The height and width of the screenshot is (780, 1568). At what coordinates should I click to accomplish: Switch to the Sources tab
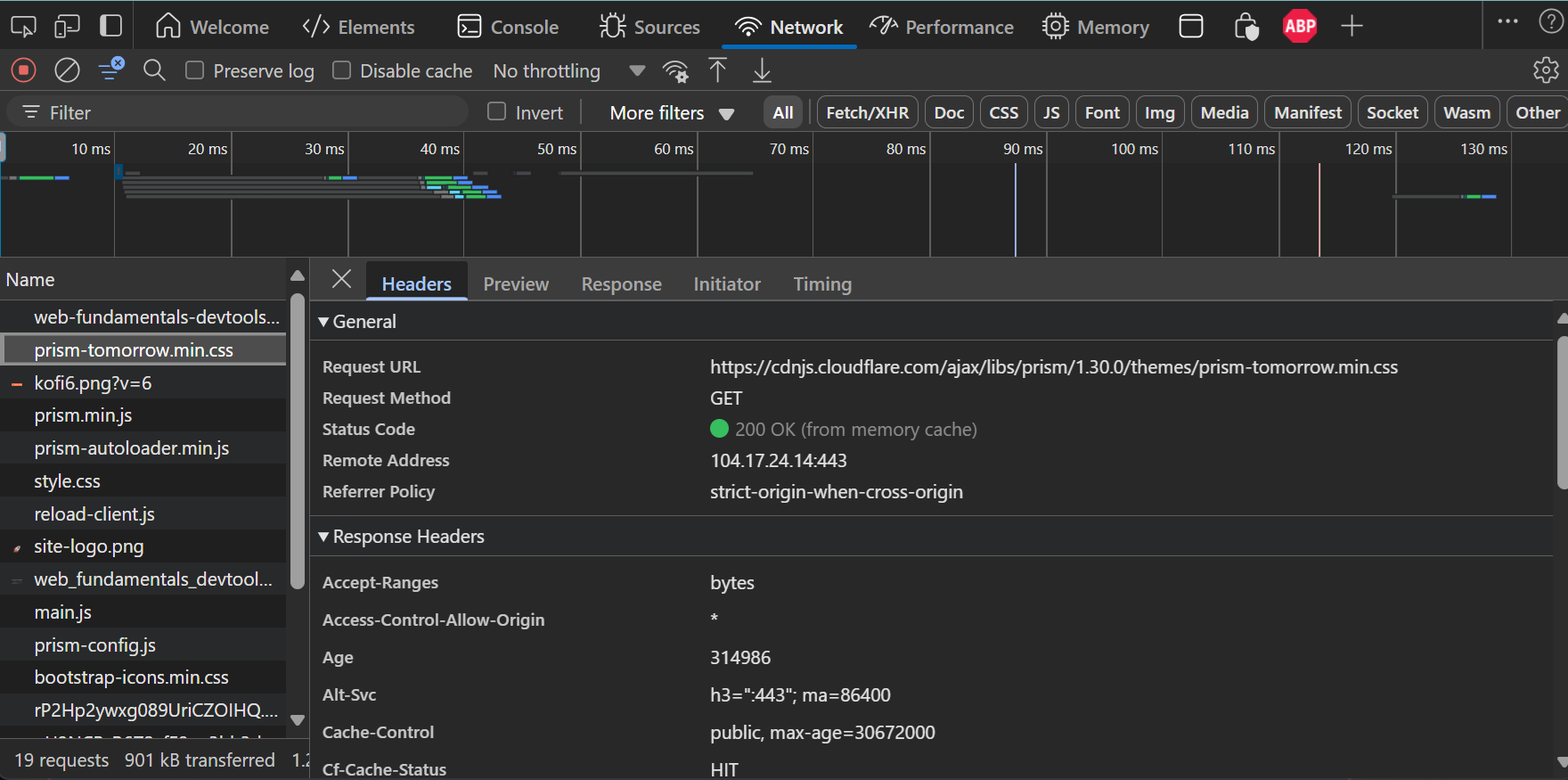(649, 27)
